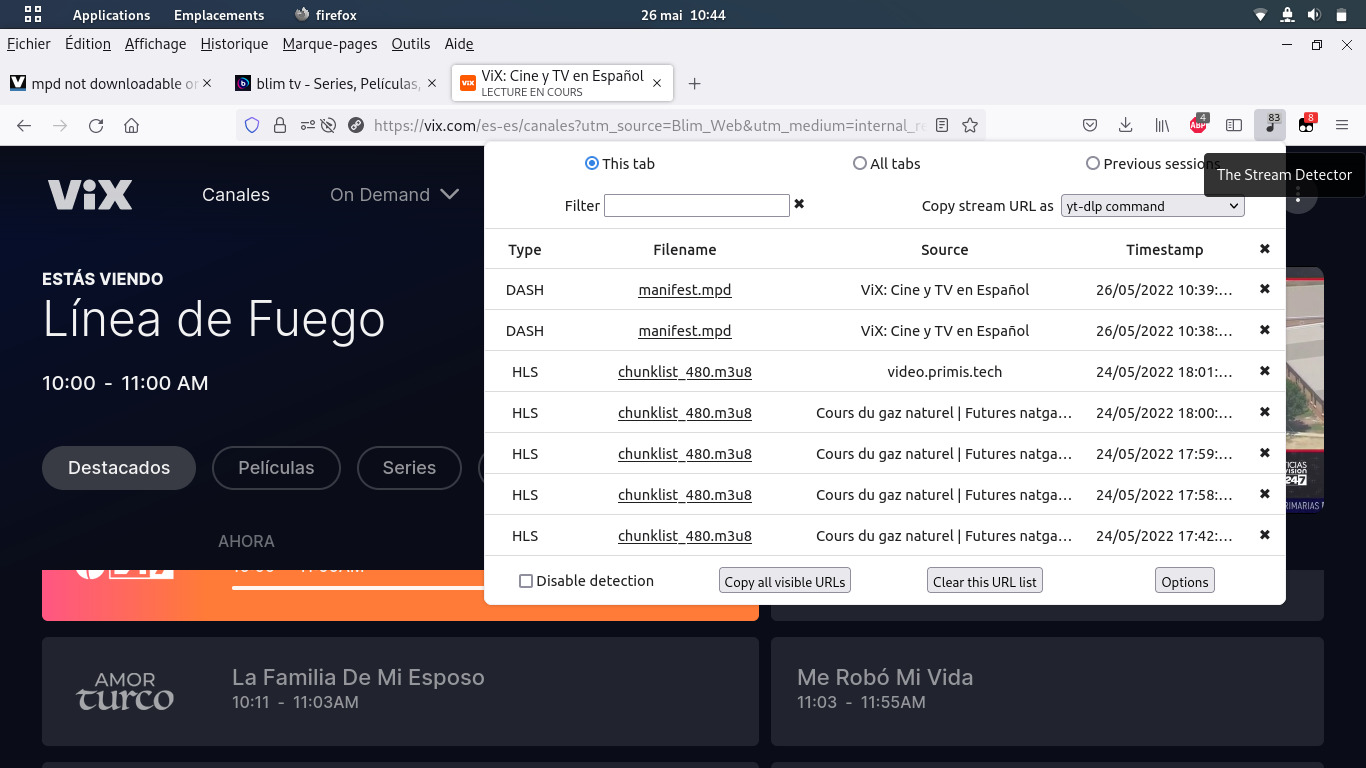The width and height of the screenshot is (1366, 768).
Task: Open the Outils menu
Action: click(411, 44)
